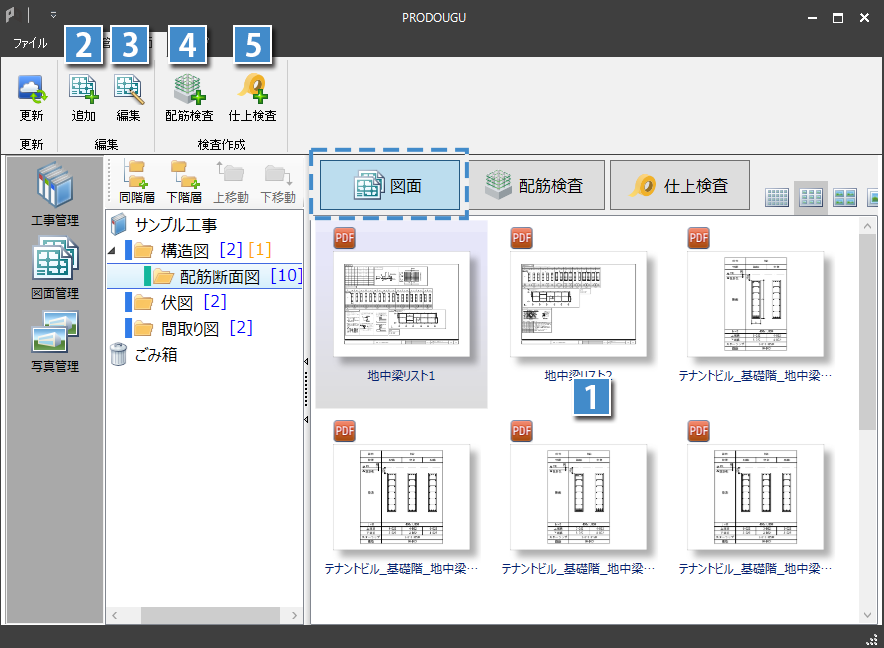884x648 pixels.
Task: Create a 配筋検査 from the ribbon
Action: [x=189, y=90]
